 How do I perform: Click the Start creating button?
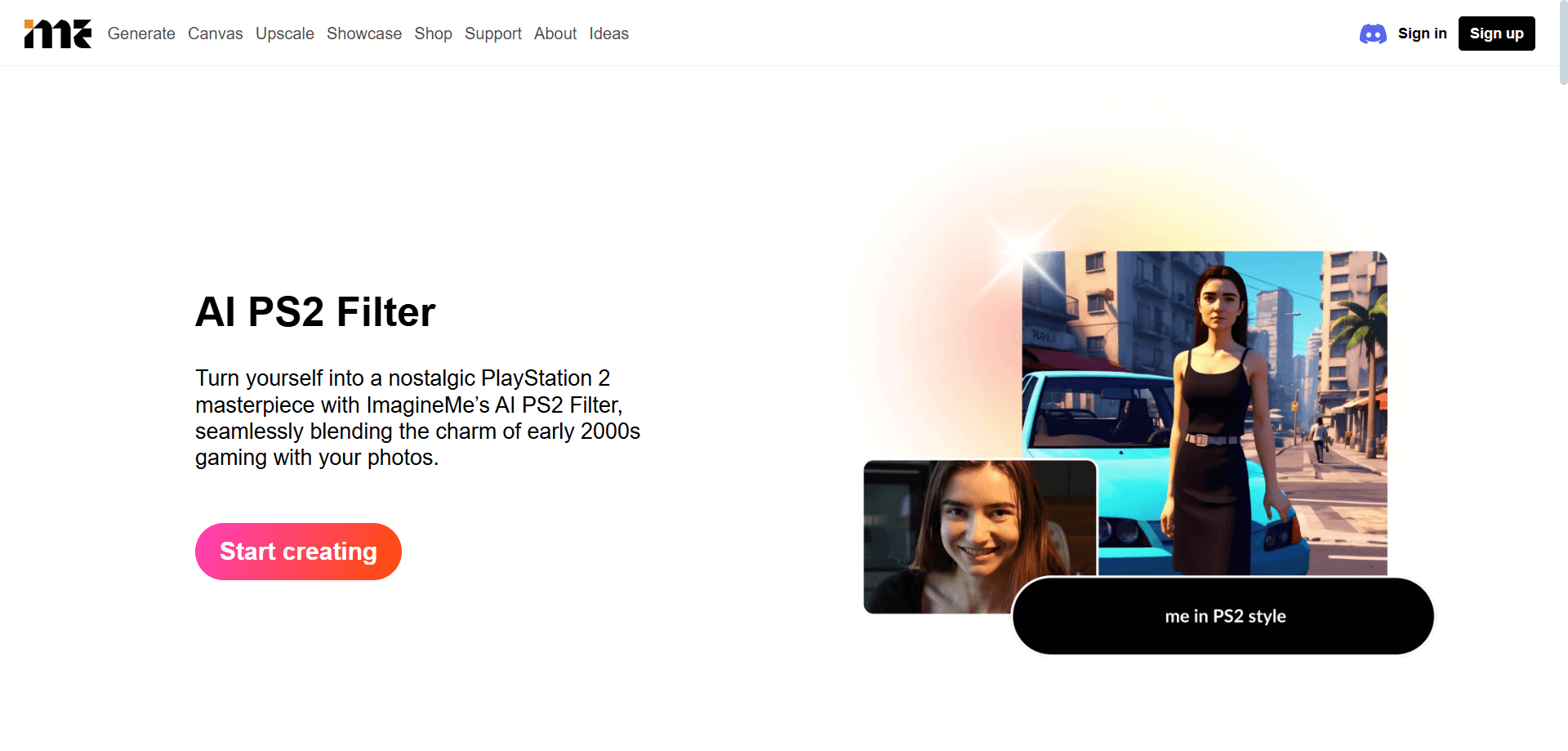(x=298, y=552)
